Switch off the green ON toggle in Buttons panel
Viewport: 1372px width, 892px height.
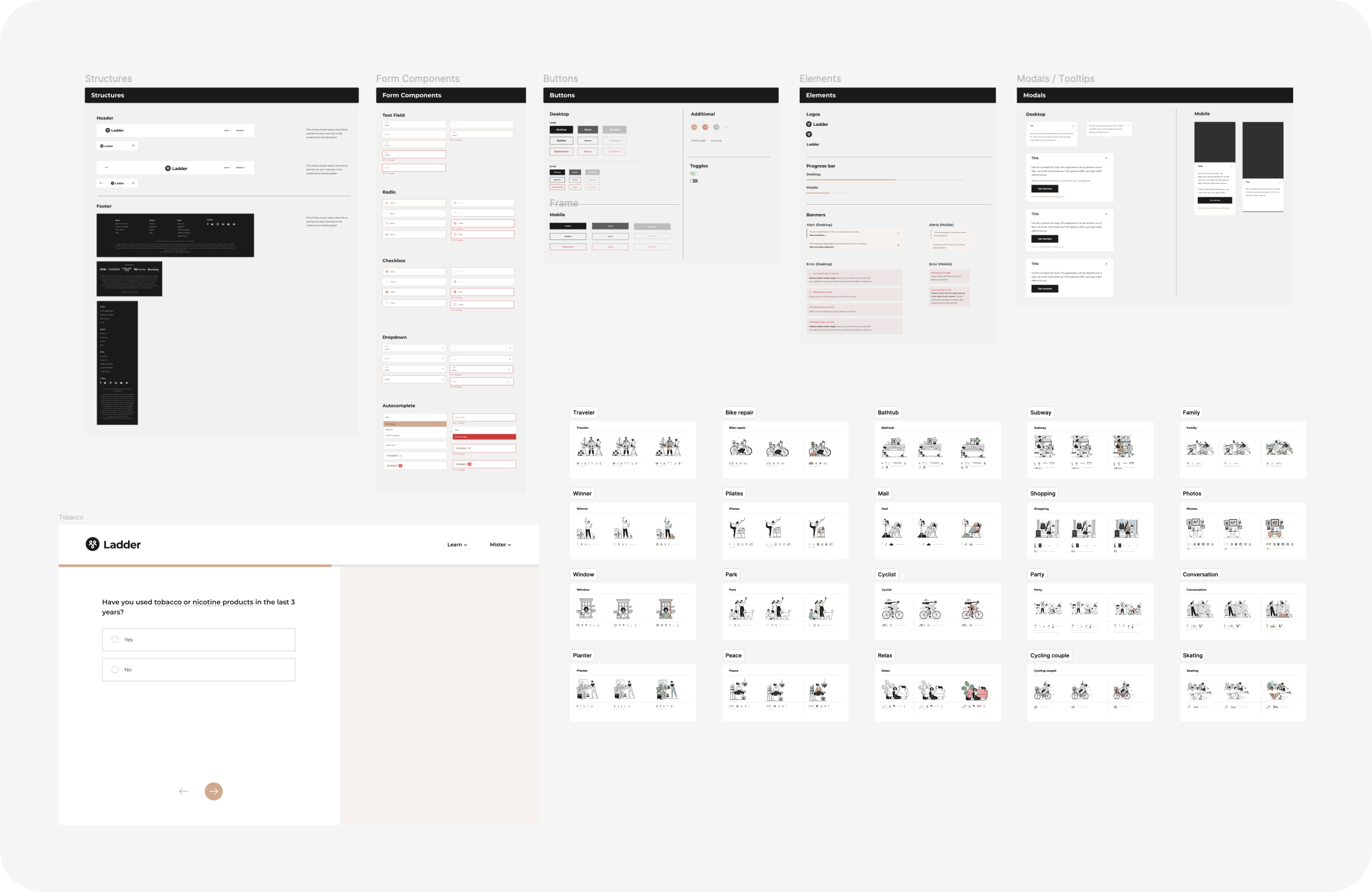click(x=694, y=173)
